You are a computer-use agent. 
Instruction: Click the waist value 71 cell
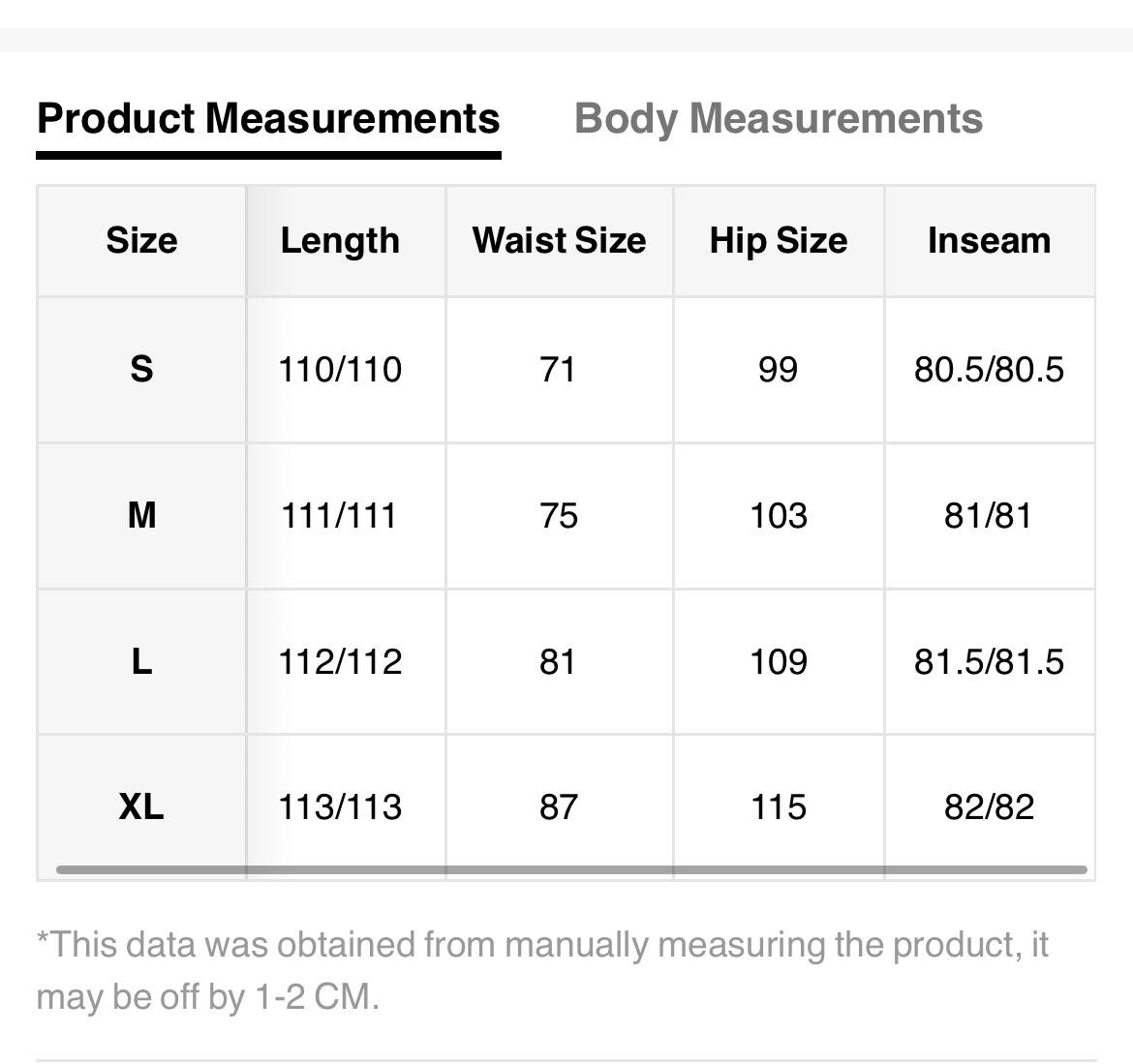click(559, 369)
